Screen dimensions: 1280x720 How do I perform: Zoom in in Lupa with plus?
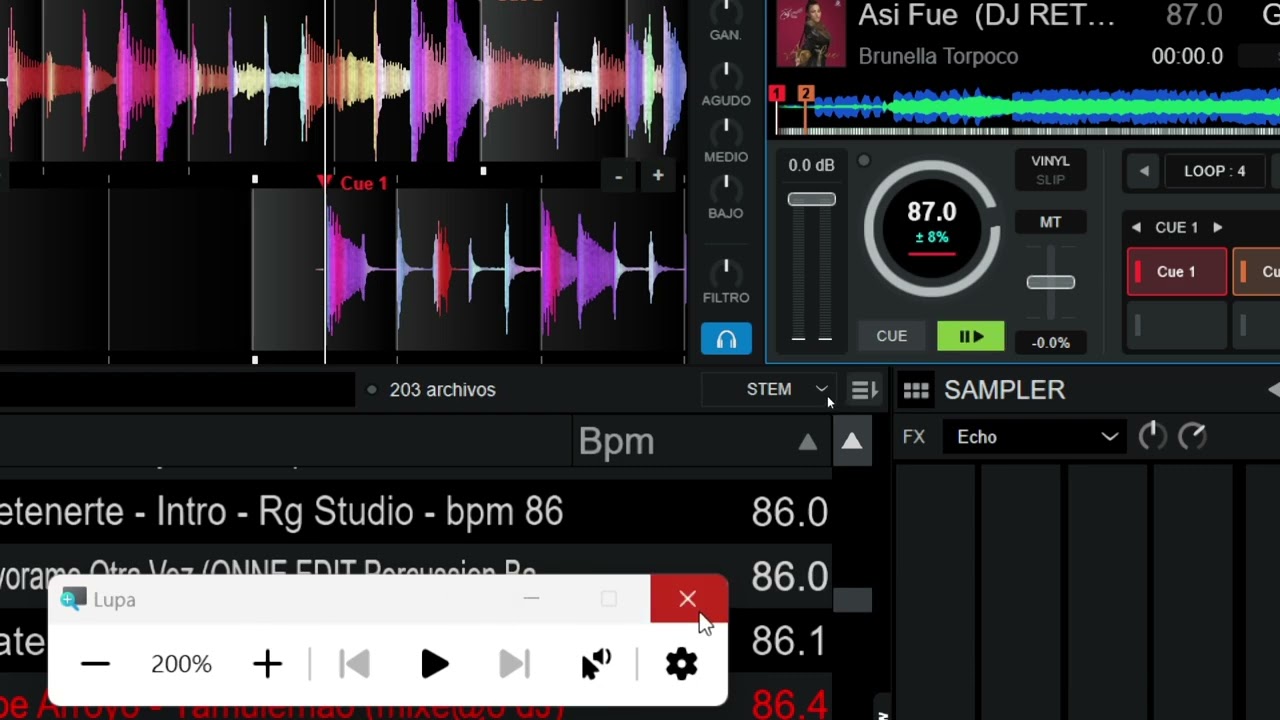(267, 664)
